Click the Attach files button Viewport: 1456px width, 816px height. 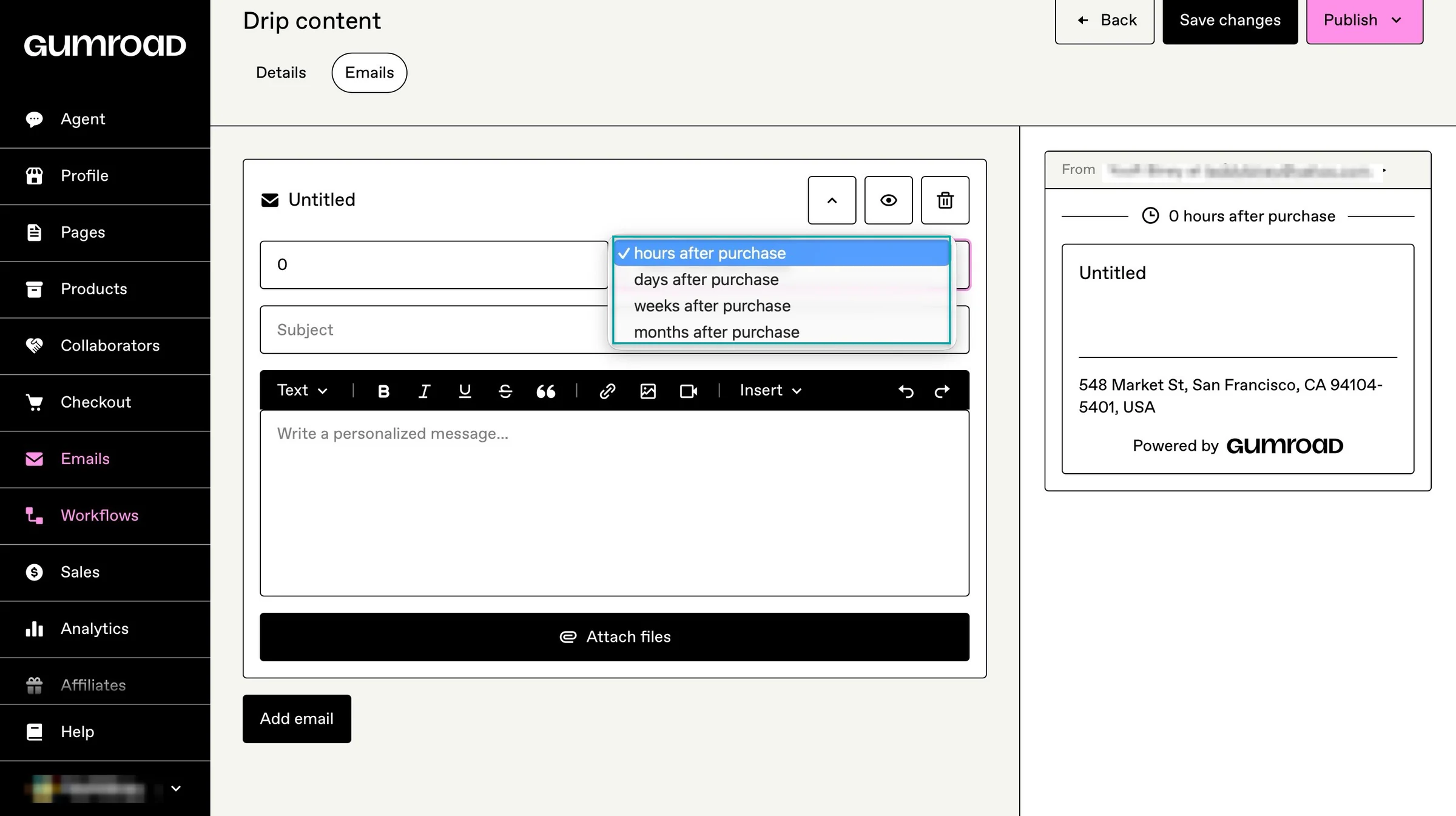[615, 637]
